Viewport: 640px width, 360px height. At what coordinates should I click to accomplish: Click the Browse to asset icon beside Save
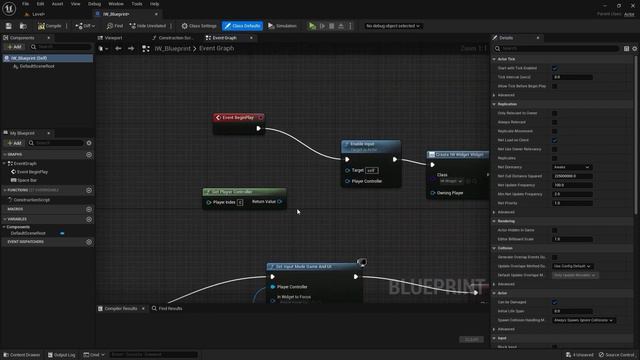[x=23, y=26]
